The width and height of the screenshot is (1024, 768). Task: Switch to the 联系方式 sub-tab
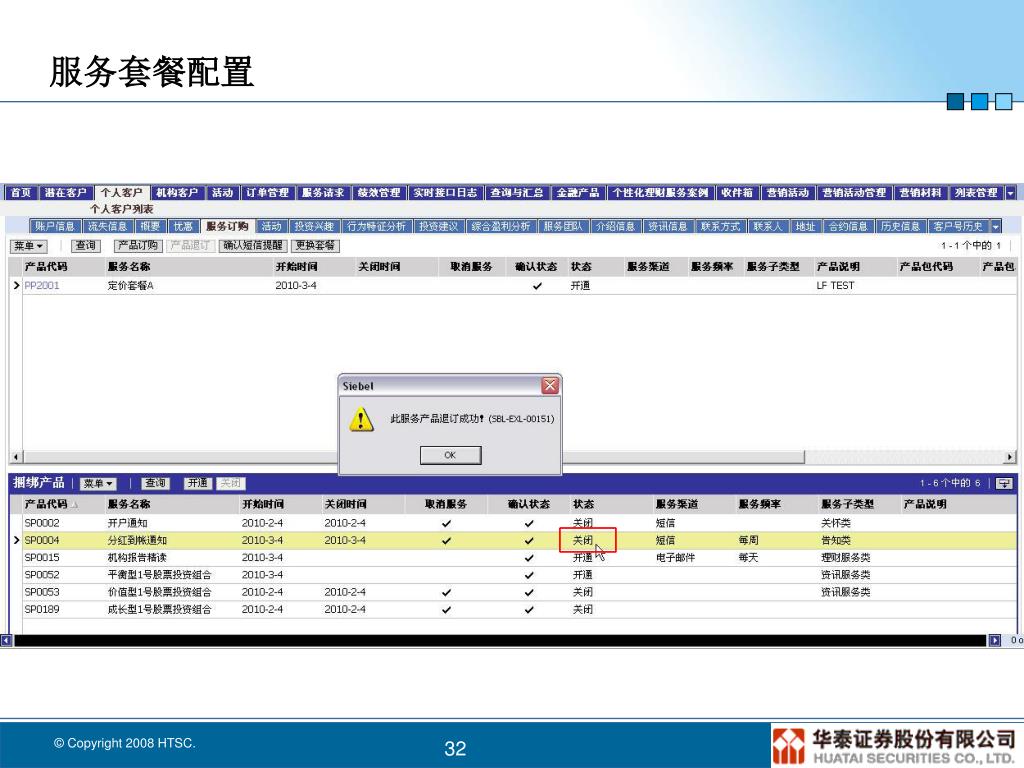(x=720, y=227)
